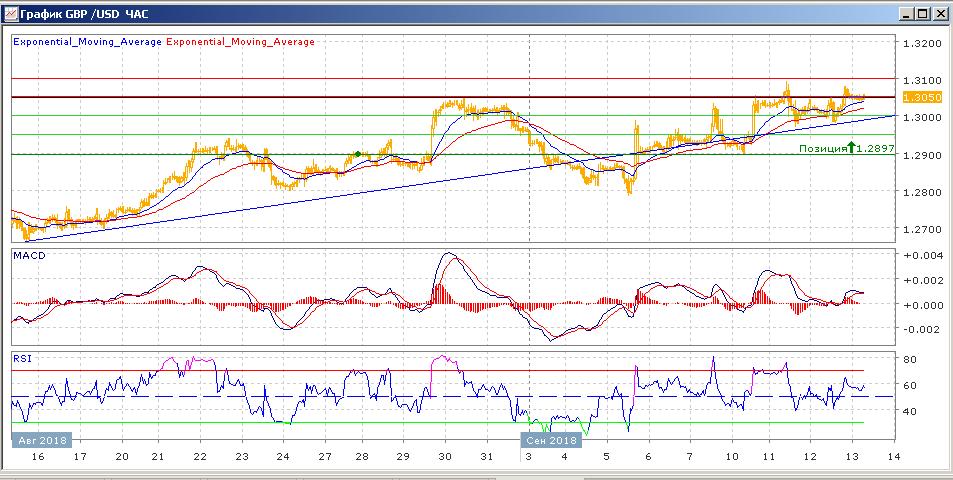Select the red Exponential_Moving_Average label
This screenshot has height=480, width=953.
tap(240, 42)
